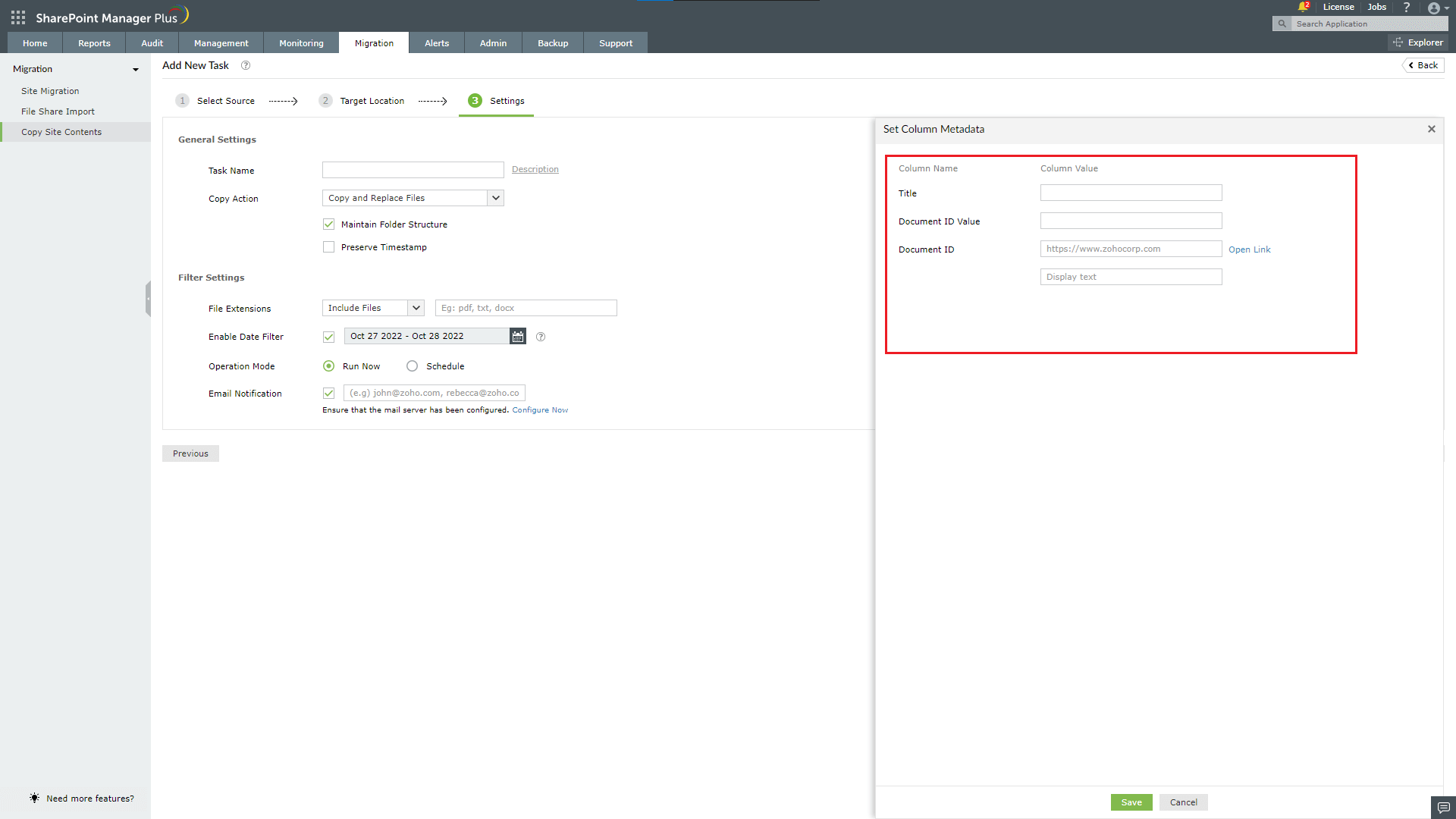
Task: Click Open Link next to Document ID
Action: point(1249,249)
